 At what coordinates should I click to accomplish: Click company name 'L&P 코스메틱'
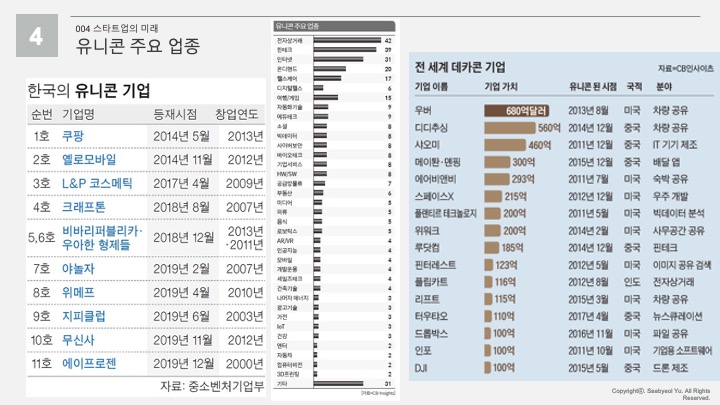click(x=97, y=184)
